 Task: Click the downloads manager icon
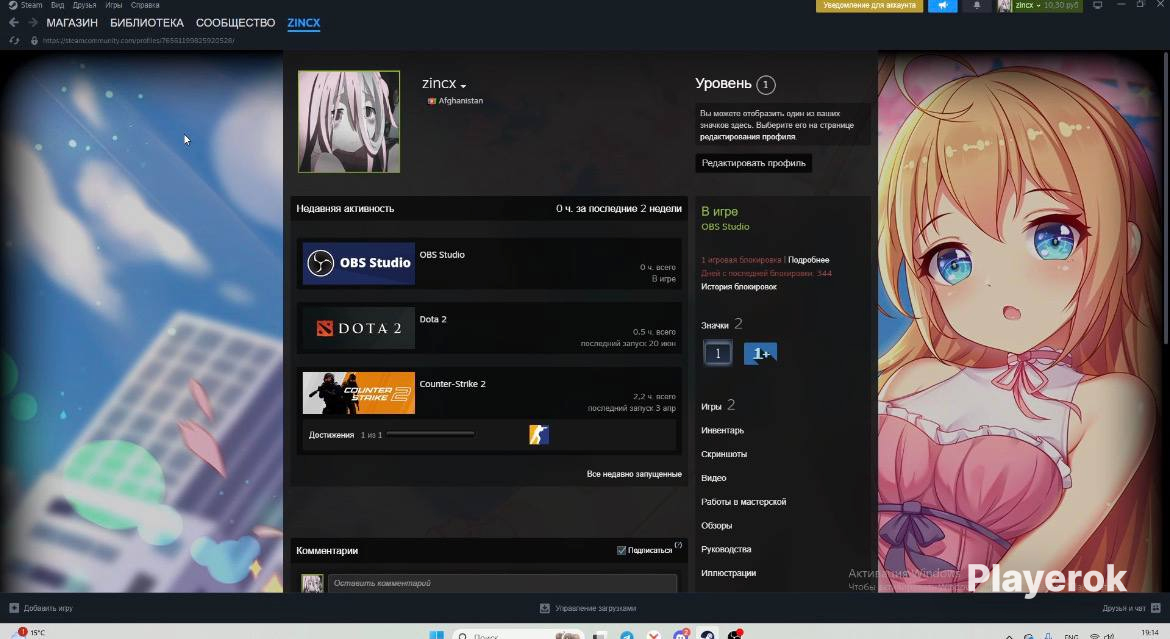click(x=545, y=608)
